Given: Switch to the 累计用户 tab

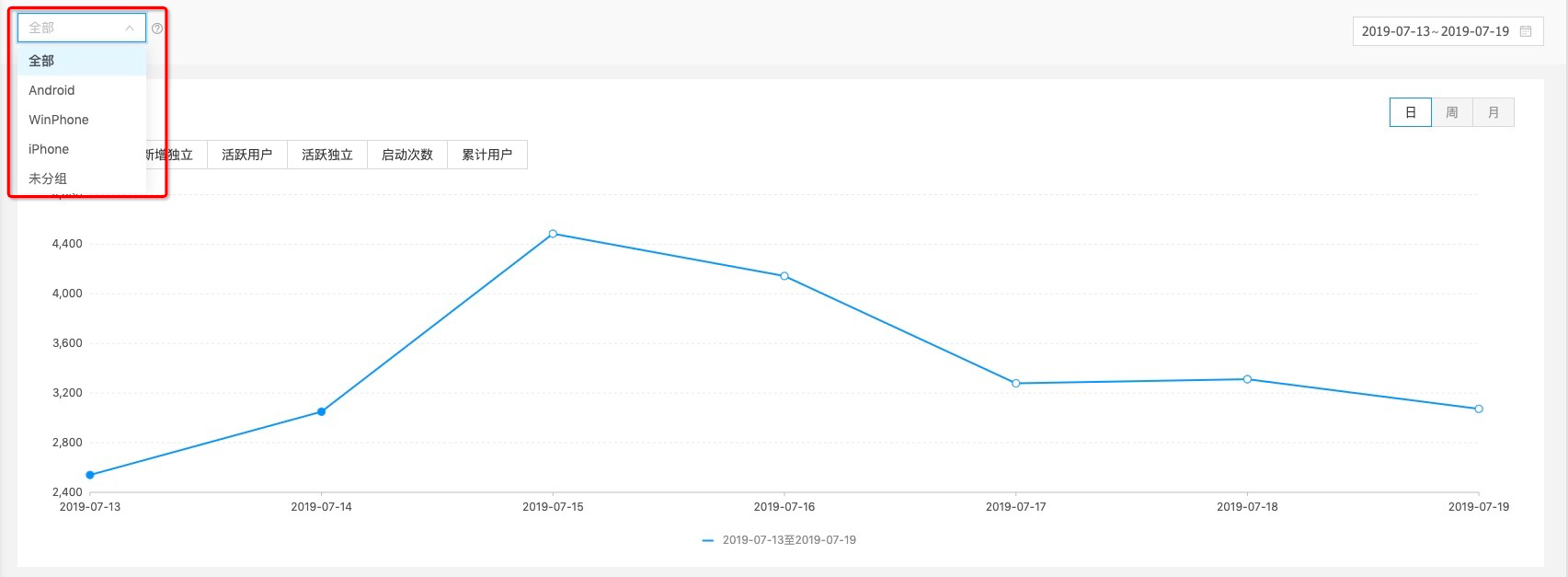Looking at the screenshot, I should [x=487, y=155].
